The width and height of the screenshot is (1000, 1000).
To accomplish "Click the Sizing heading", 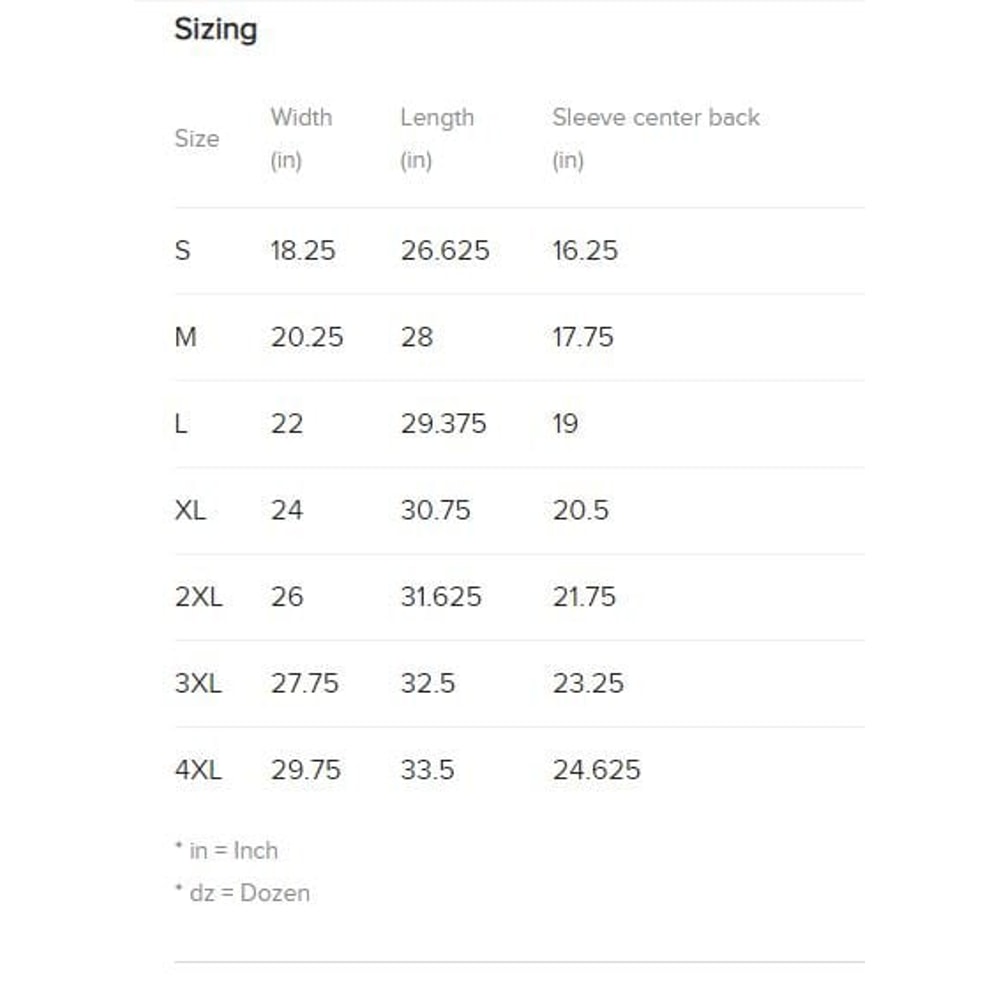I will coord(215,30).
